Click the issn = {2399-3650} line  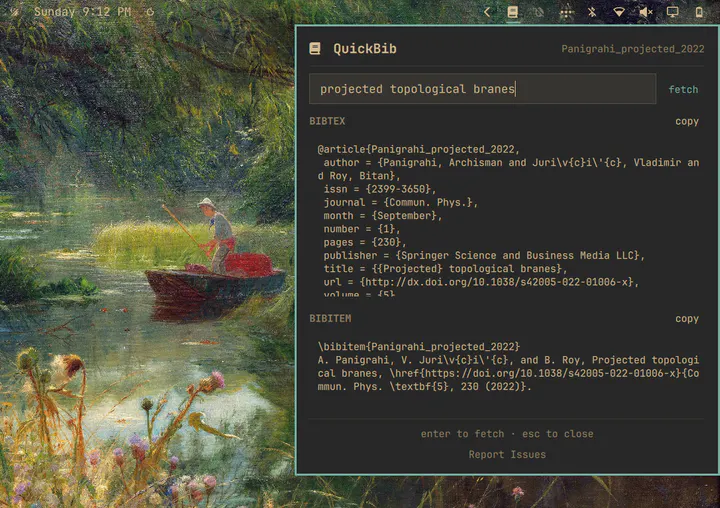click(x=379, y=189)
